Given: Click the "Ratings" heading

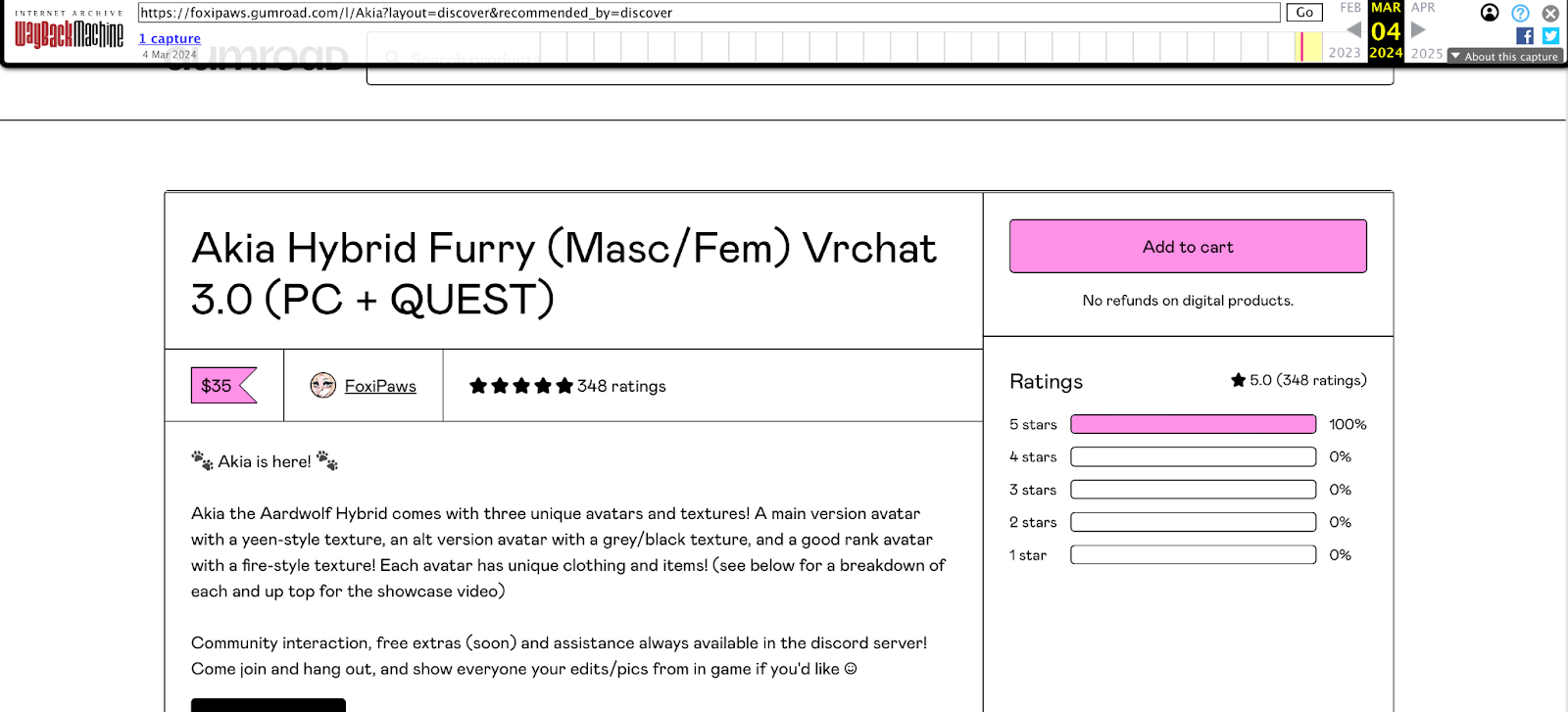Looking at the screenshot, I should click(x=1046, y=381).
